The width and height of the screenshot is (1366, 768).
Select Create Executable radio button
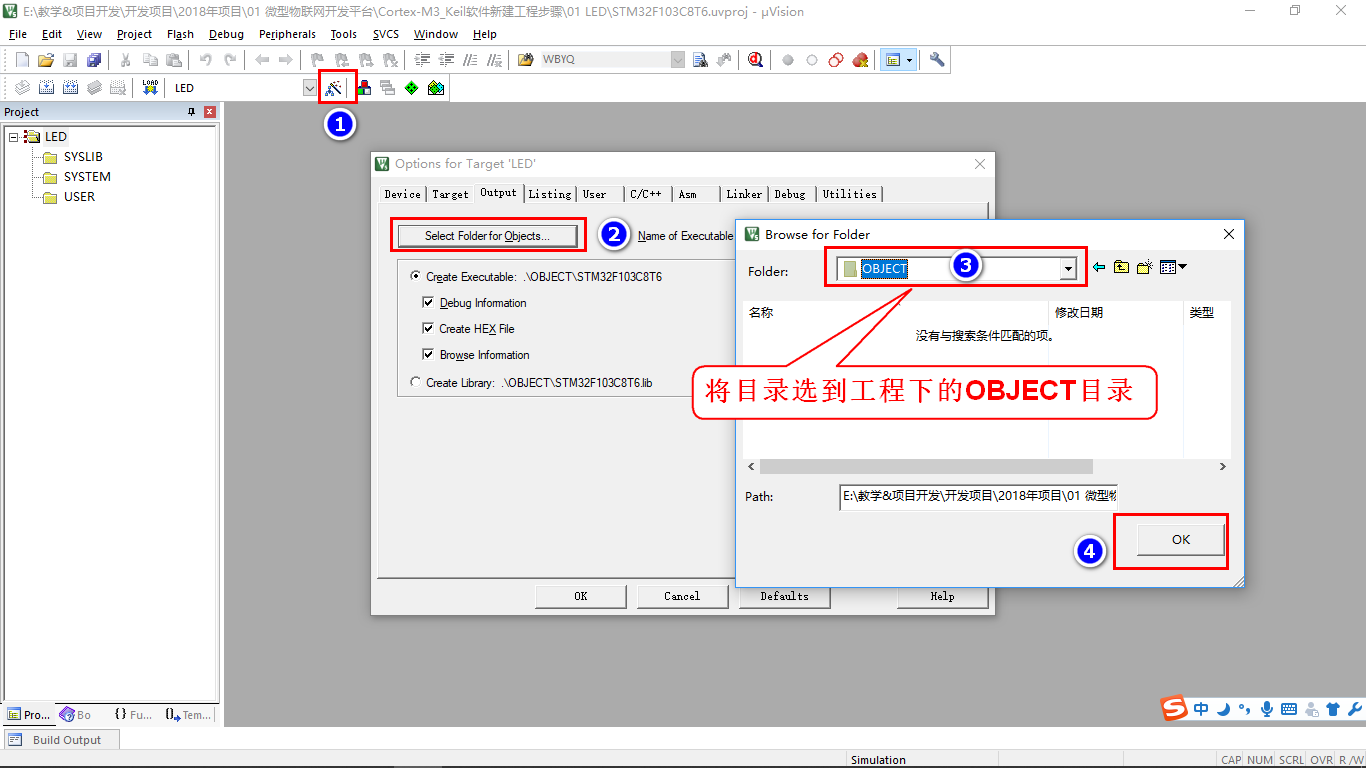[416, 277]
